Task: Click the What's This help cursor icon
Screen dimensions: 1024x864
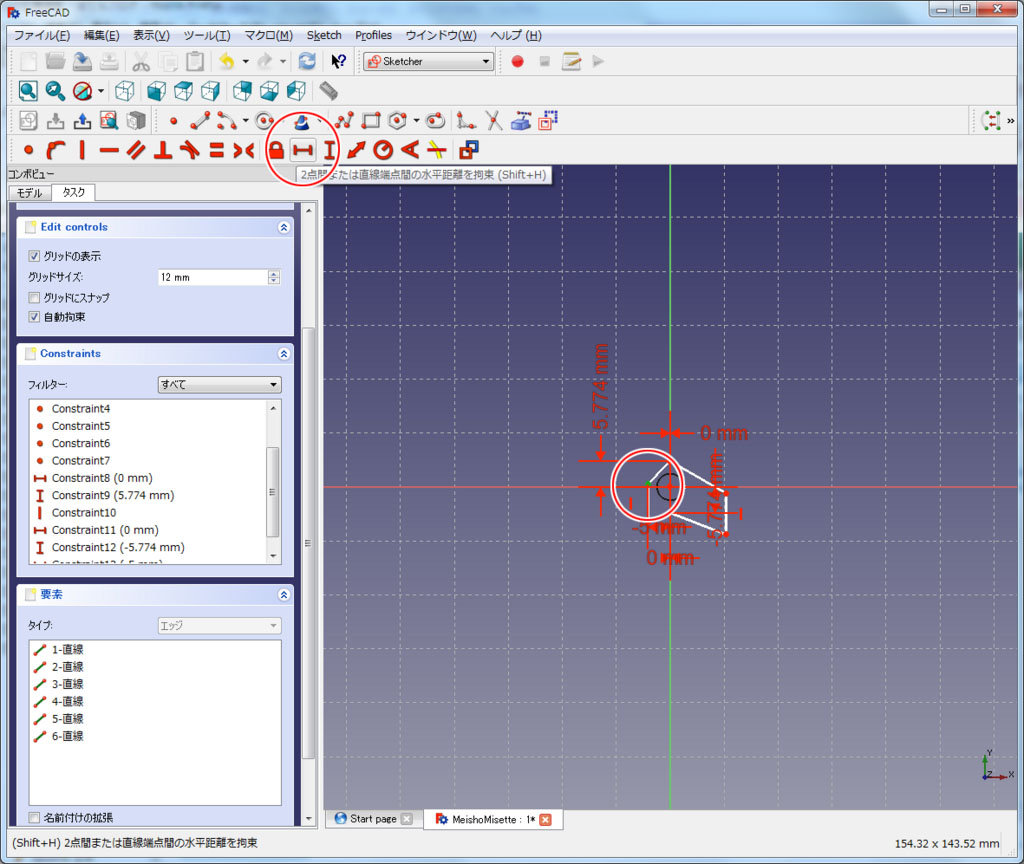Action: [x=338, y=61]
